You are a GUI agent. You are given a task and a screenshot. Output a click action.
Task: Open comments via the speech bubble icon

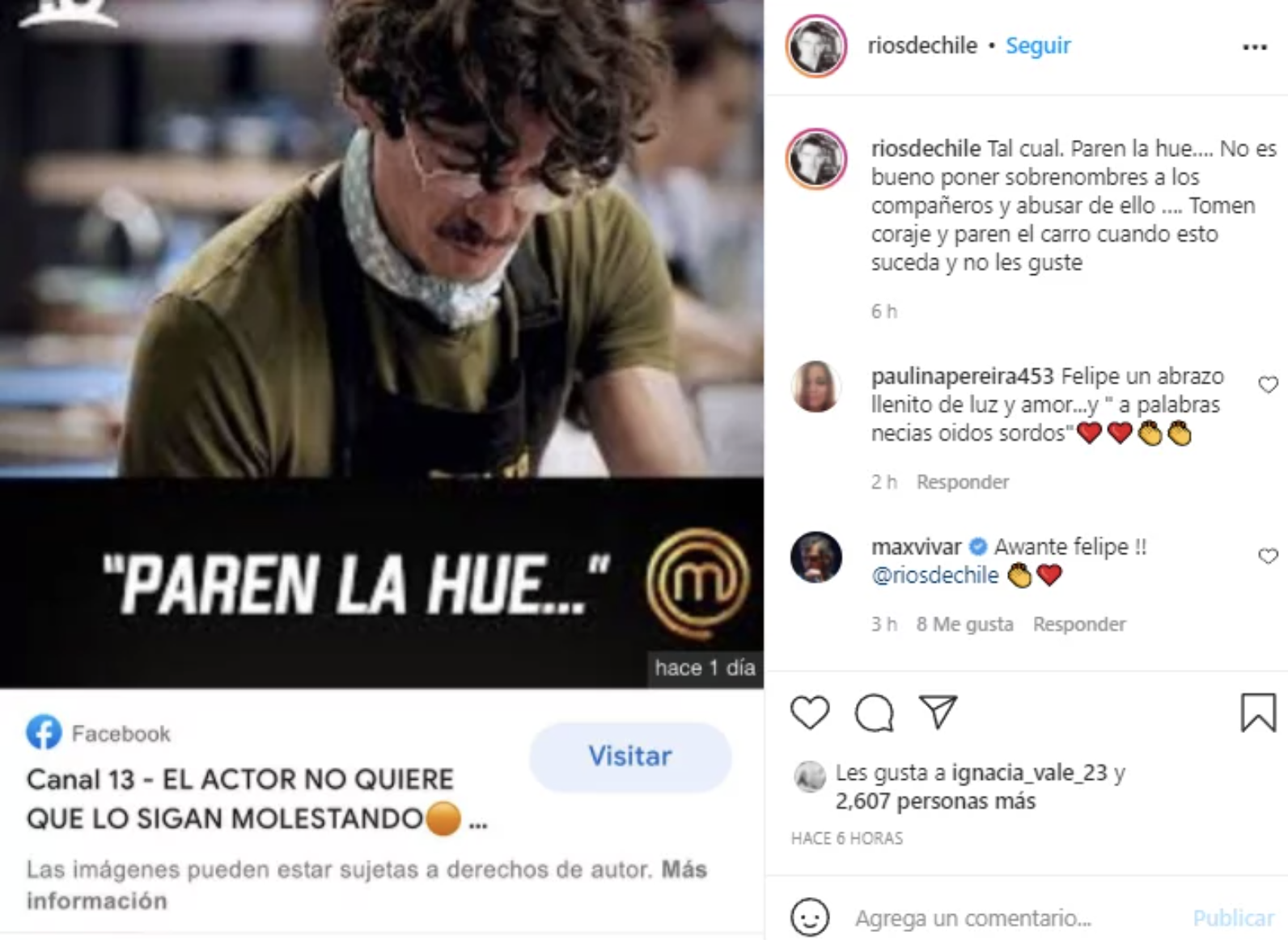875,713
